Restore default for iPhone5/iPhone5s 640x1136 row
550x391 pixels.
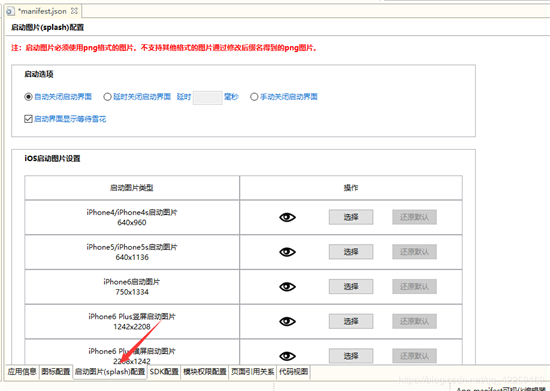tap(414, 252)
